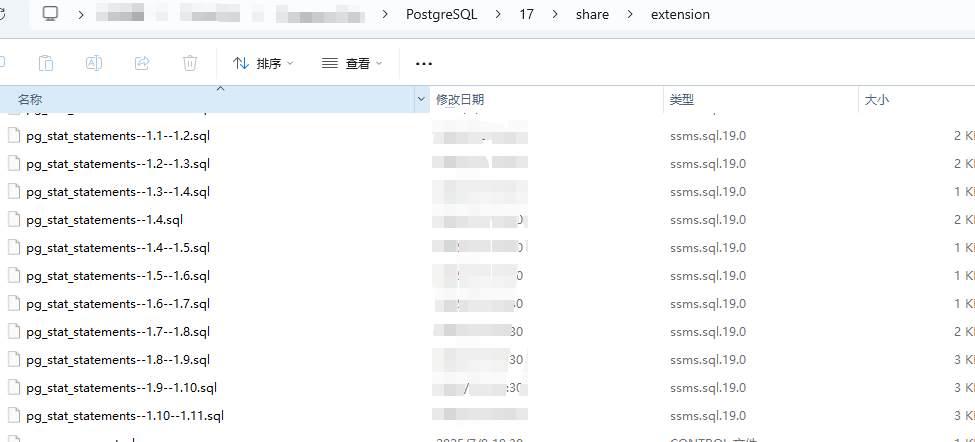975x442 pixels.
Task: Click file icon of pg_stat_statements--1.2--1.3.sql
Action: point(14,163)
